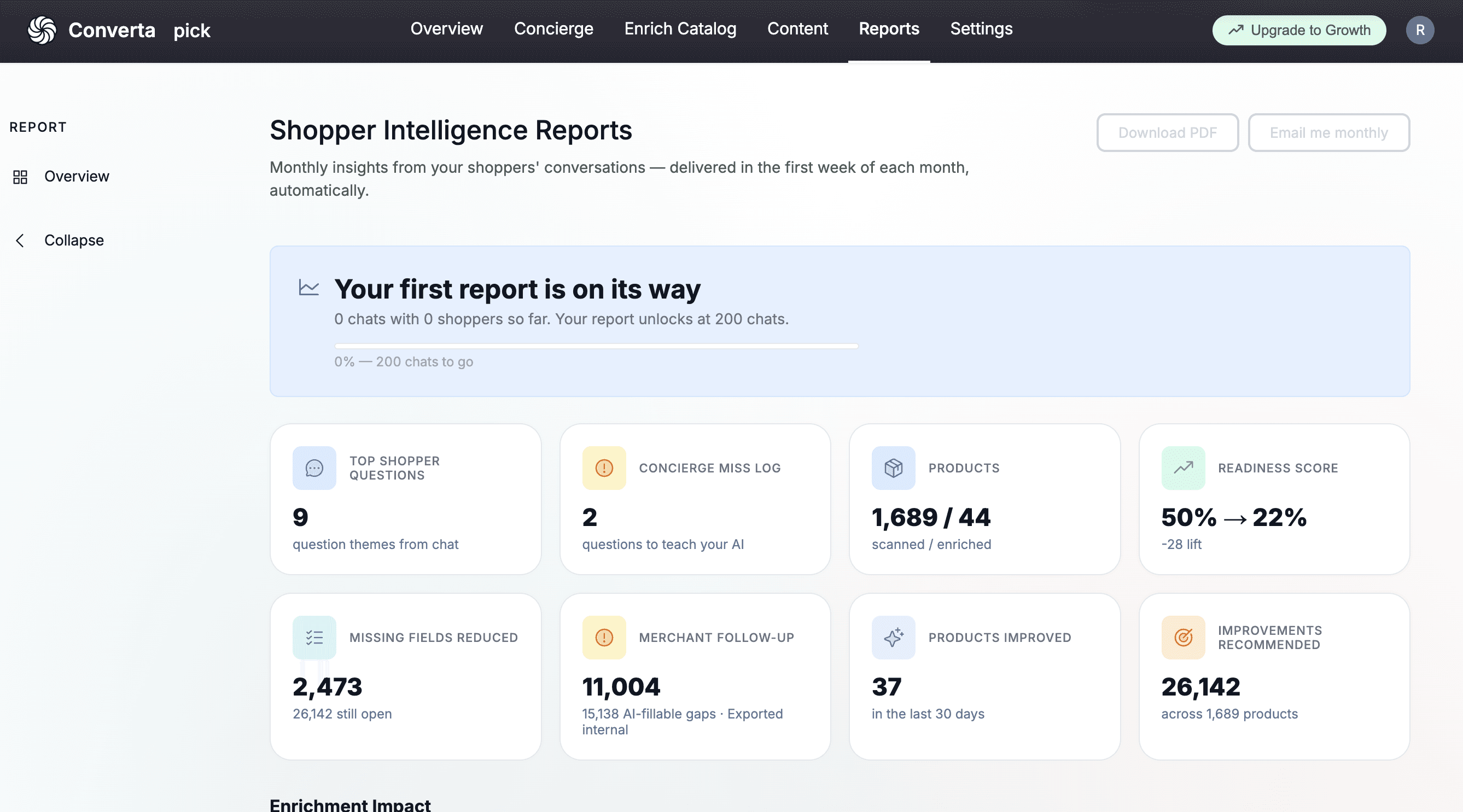This screenshot has width=1463, height=812.
Task: Click the Converta swirl logo icon
Action: click(42, 30)
